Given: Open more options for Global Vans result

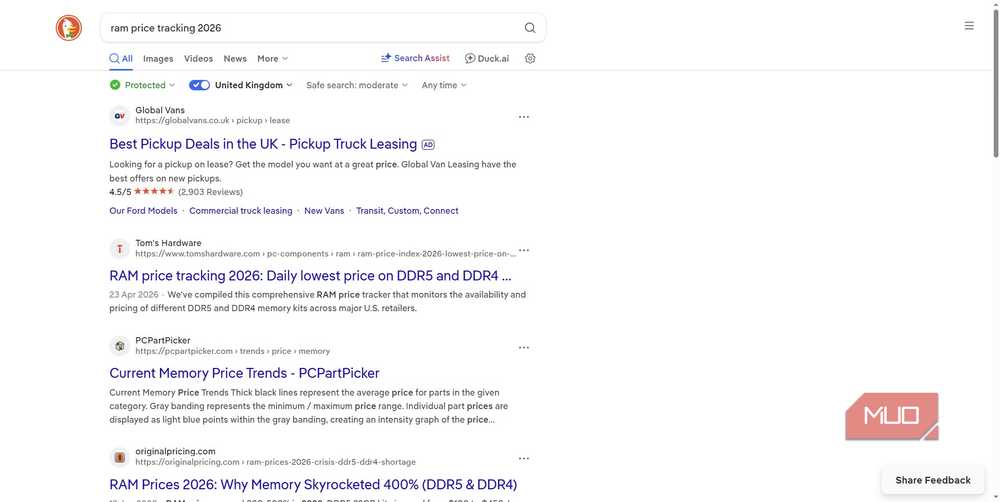Looking at the screenshot, I should (524, 117).
